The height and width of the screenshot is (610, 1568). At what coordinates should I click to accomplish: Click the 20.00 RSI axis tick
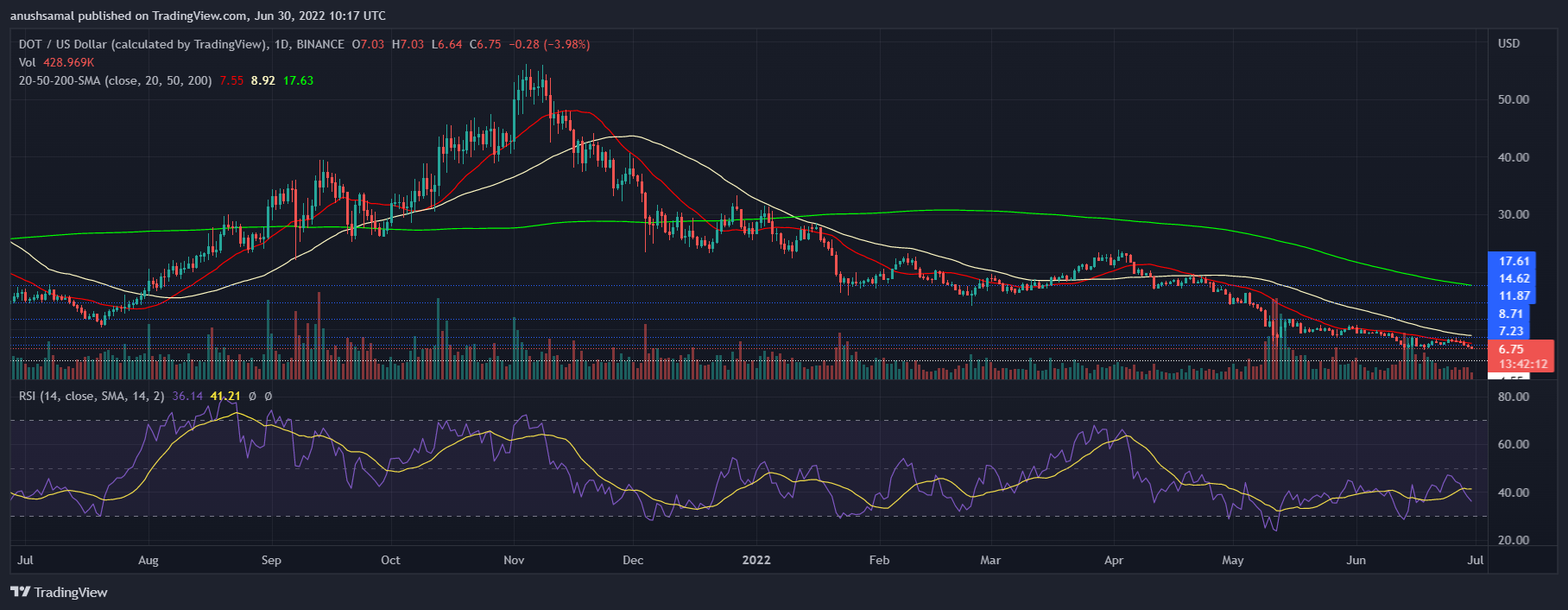pos(1513,540)
